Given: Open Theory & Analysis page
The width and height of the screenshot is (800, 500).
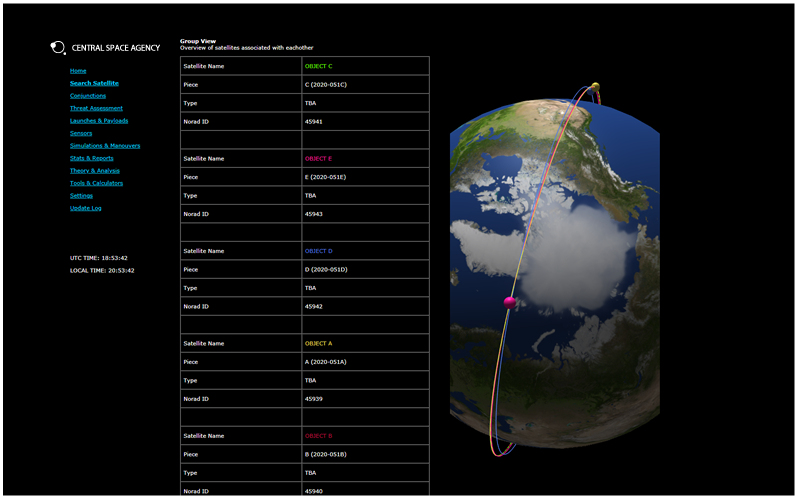Looking at the screenshot, I should pyautogui.click(x=95, y=171).
